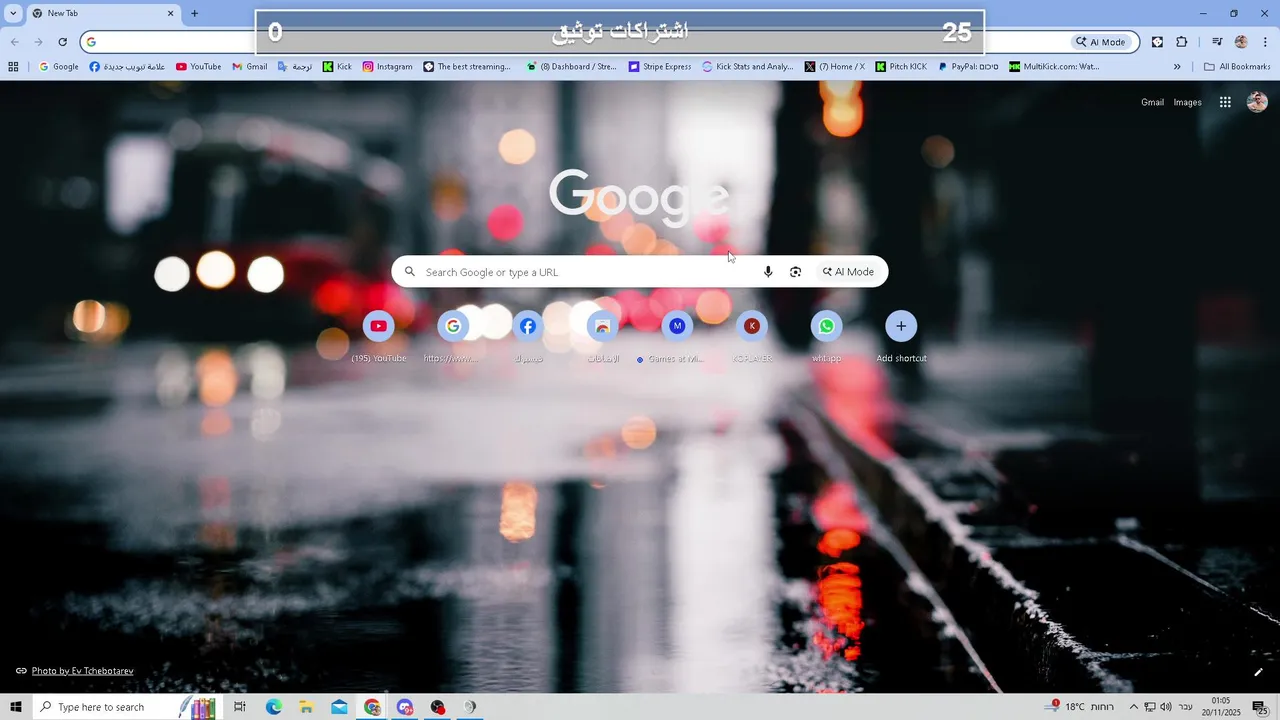Open the Home / X bookmark
Viewport: 1280px width, 720px height.
[835, 67]
